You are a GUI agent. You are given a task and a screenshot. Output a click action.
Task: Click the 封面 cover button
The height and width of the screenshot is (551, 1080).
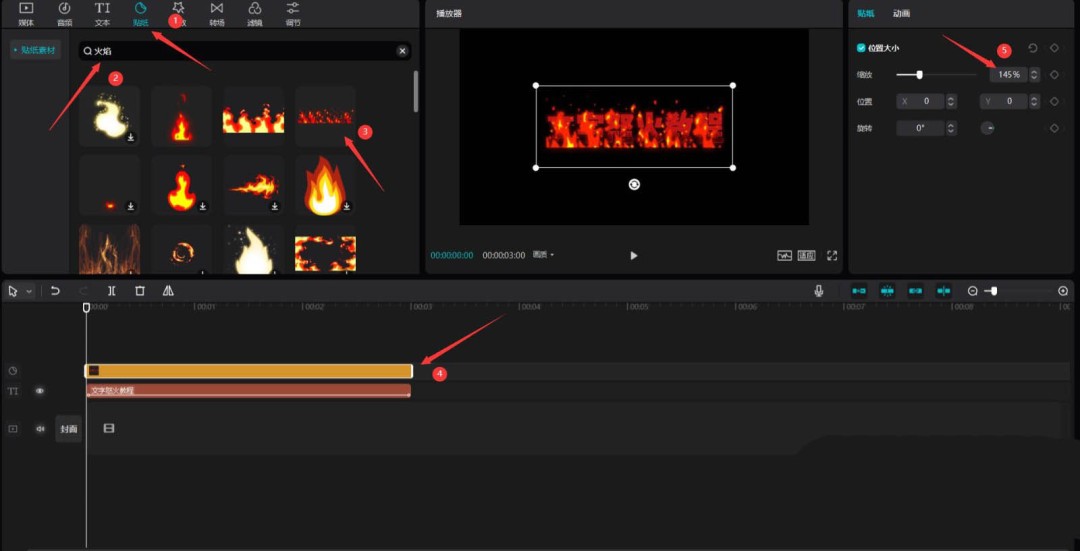pos(68,429)
